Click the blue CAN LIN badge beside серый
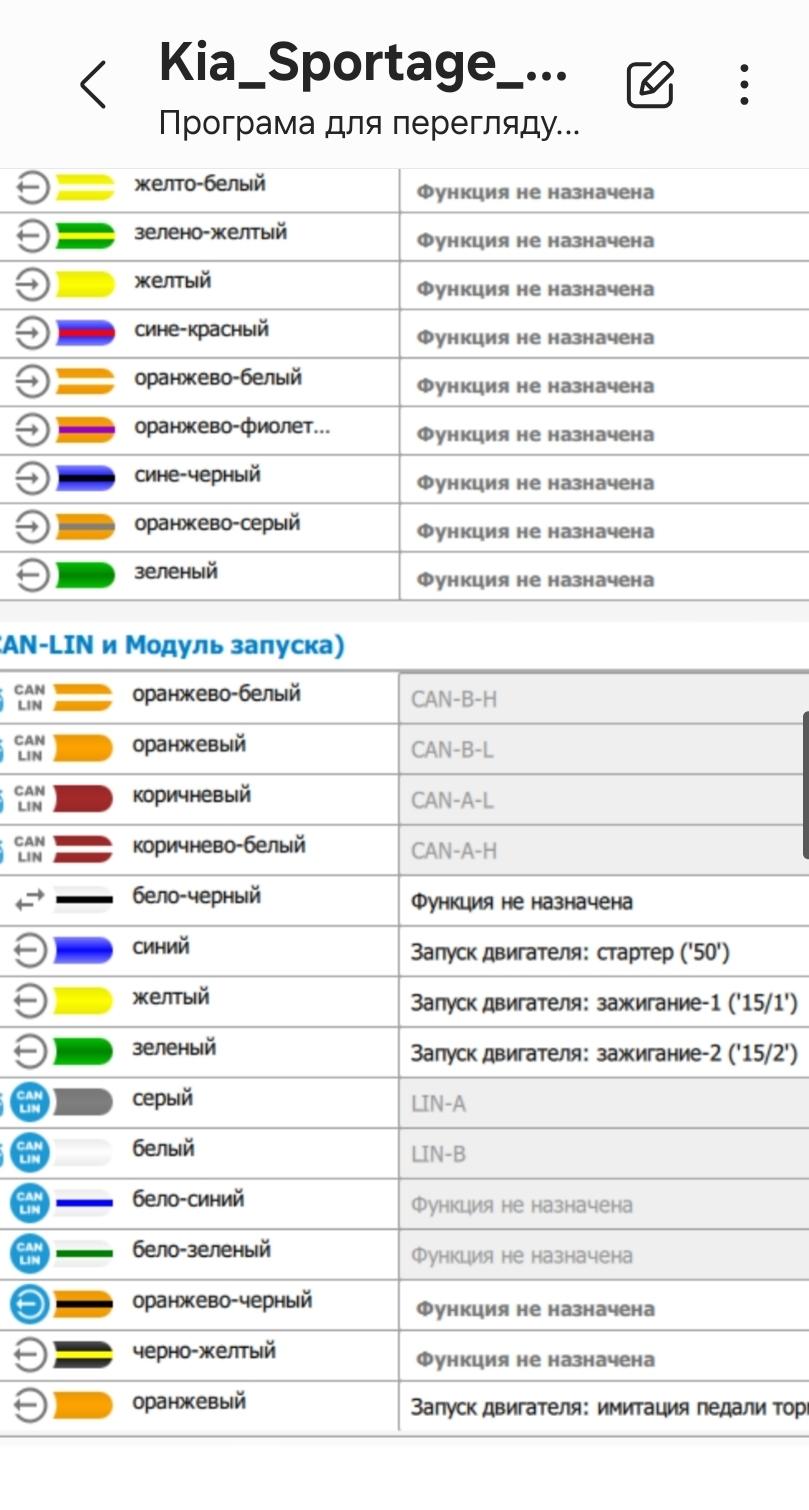Image resolution: width=809 pixels, height=1510 pixels. click(x=30, y=1102)
